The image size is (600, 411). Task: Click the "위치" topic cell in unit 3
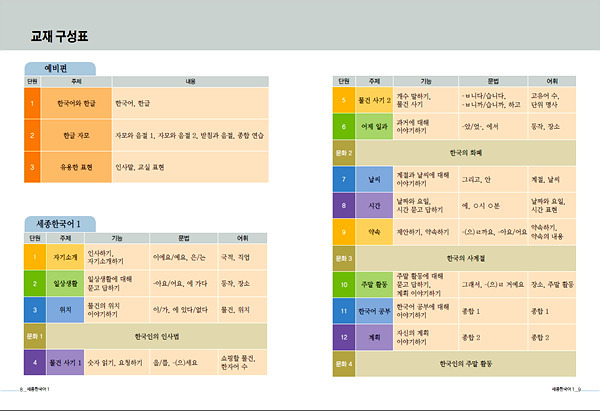65,310
